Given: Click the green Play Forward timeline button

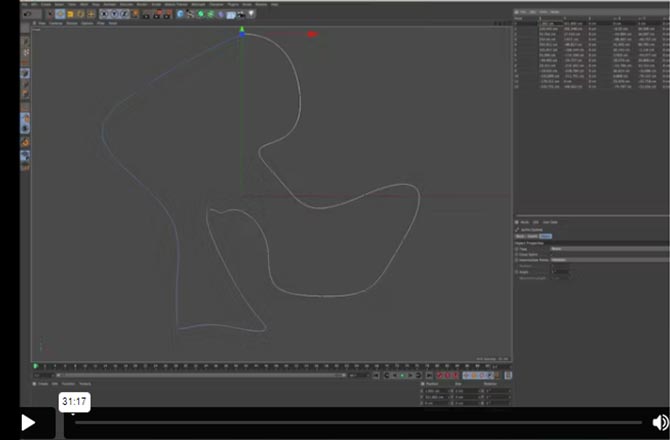Looking at the screenshot, I should coord(403,375).
